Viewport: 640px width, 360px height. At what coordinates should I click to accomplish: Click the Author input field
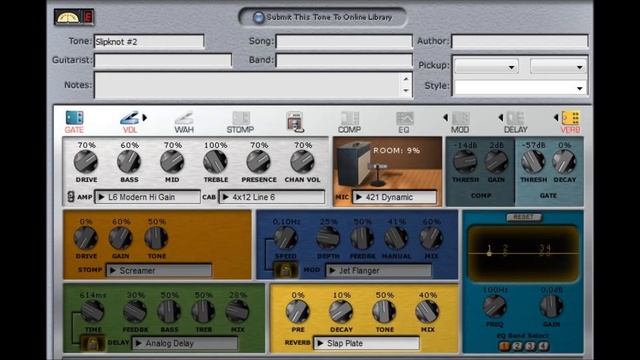tap(520, 41)
